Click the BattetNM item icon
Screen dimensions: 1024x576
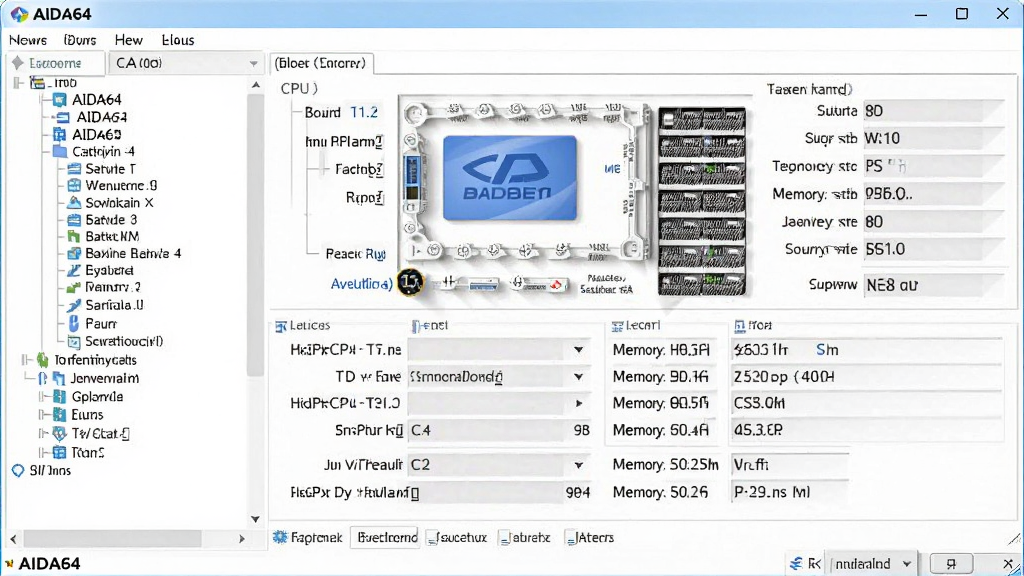pos(74,236)
